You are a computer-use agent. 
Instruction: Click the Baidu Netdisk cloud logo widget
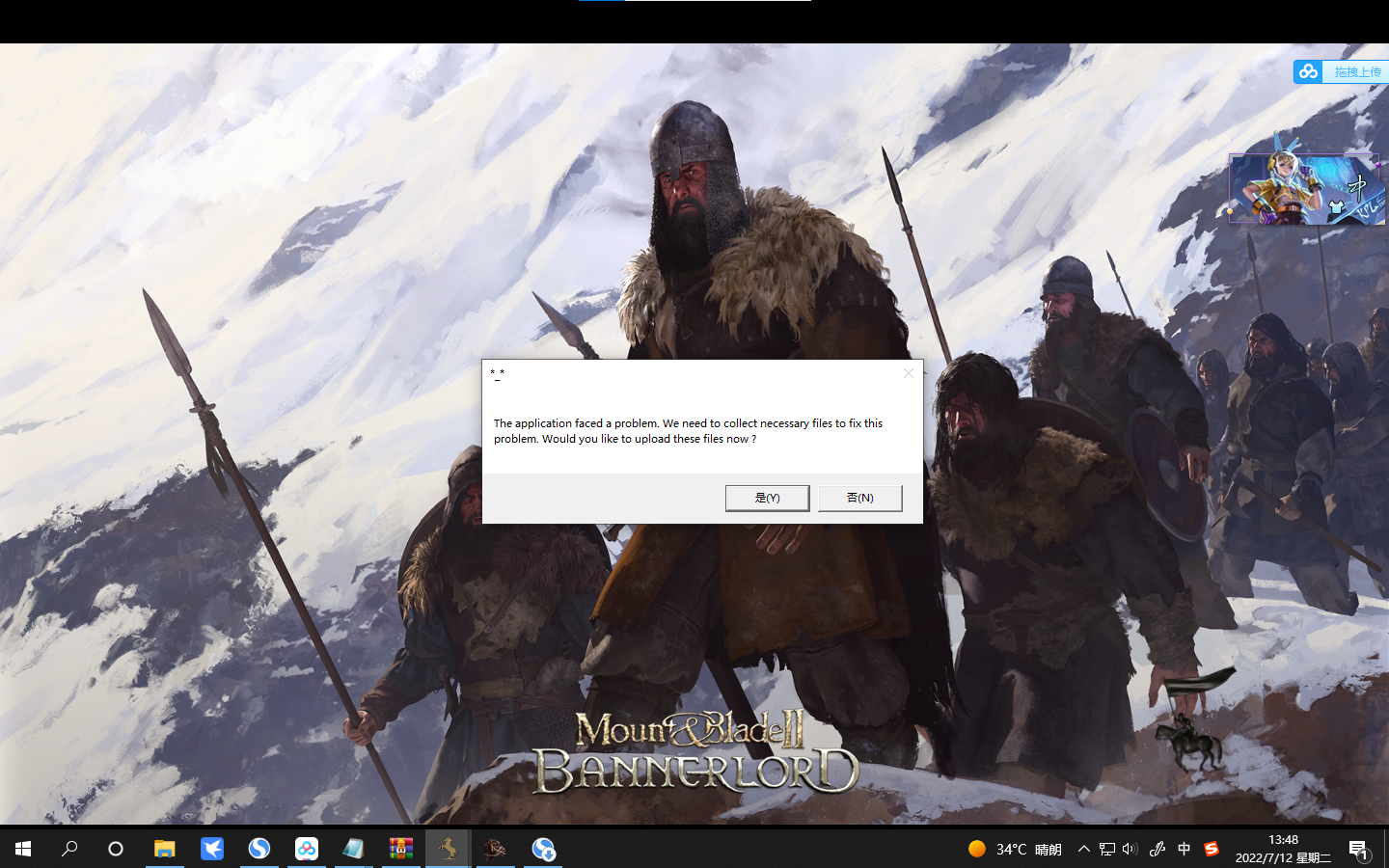coord(1308,71)
